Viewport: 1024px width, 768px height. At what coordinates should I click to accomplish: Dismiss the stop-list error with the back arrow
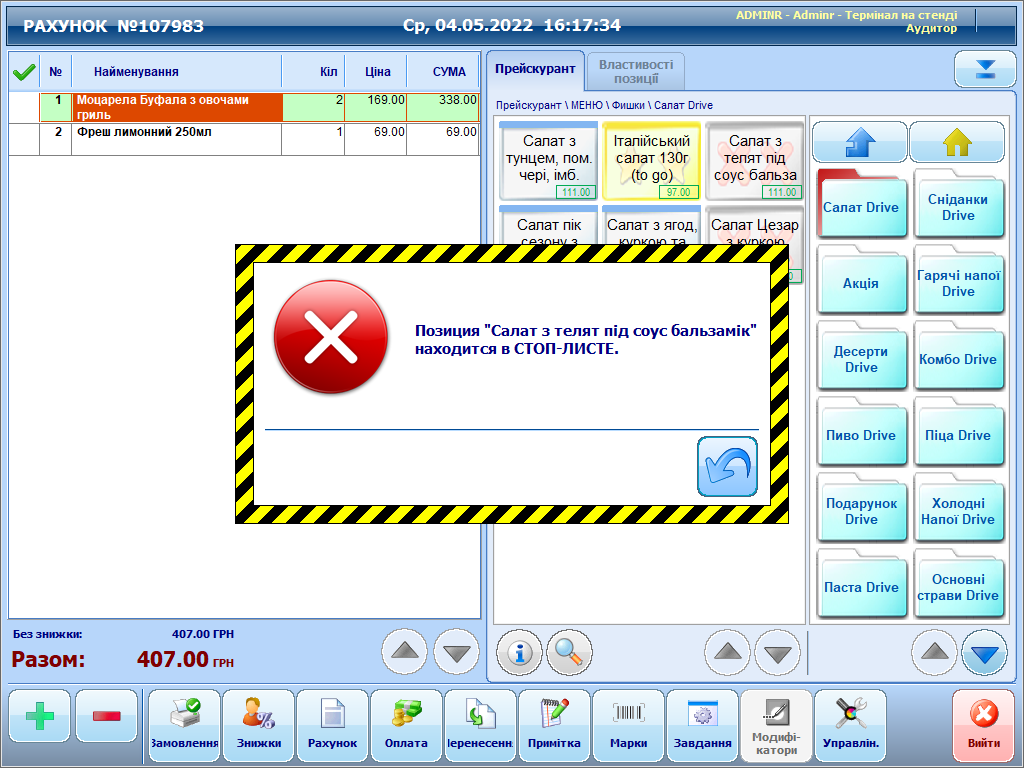727,467
